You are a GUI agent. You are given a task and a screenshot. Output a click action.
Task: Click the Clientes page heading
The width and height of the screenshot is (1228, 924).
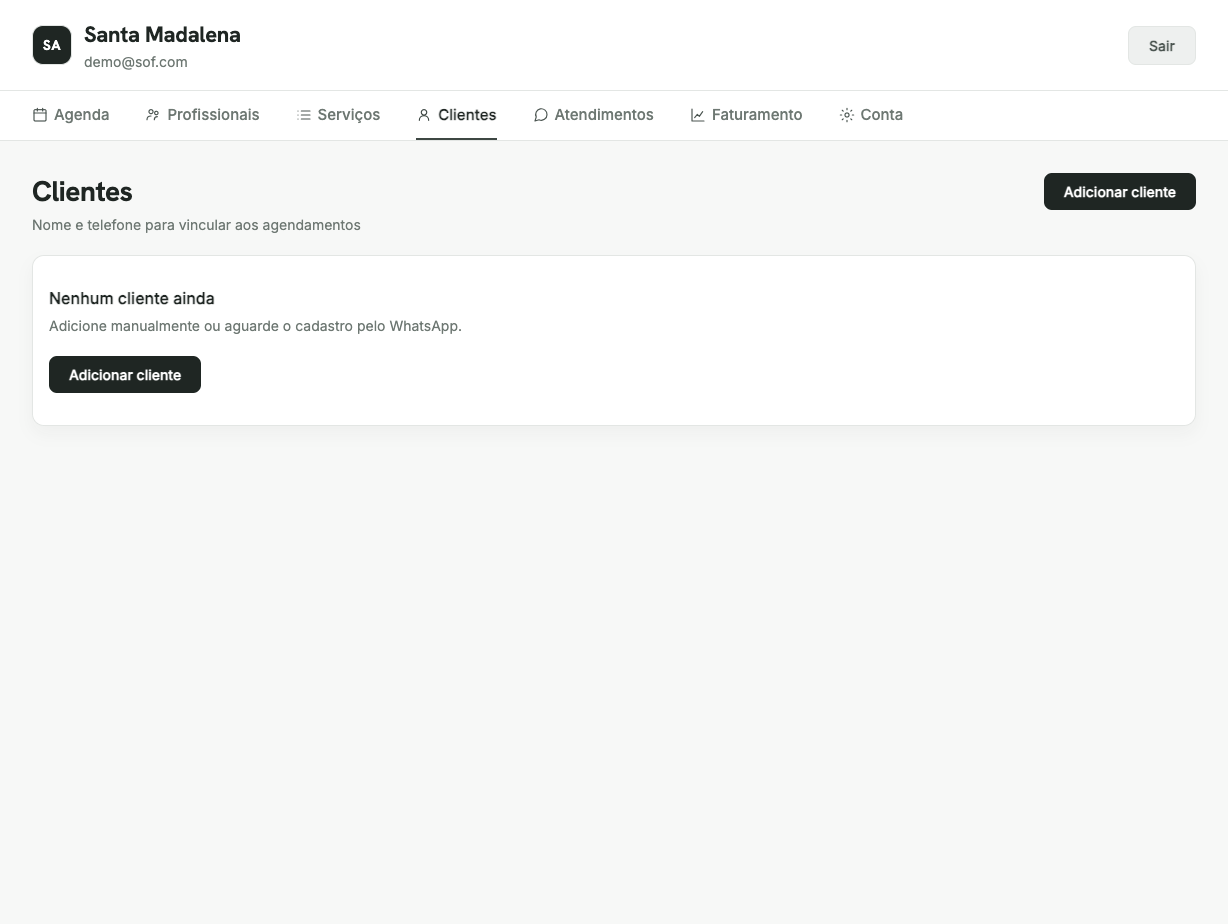coord(82,192)
